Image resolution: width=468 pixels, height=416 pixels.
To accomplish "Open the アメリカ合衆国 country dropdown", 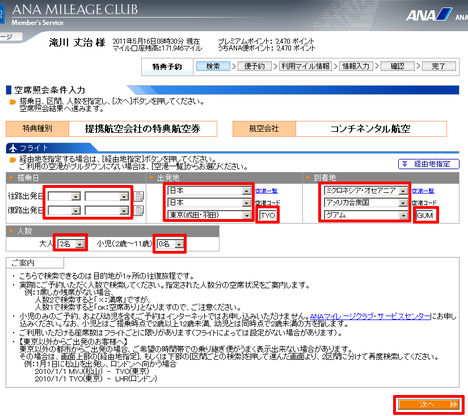I will click(366, 203).
